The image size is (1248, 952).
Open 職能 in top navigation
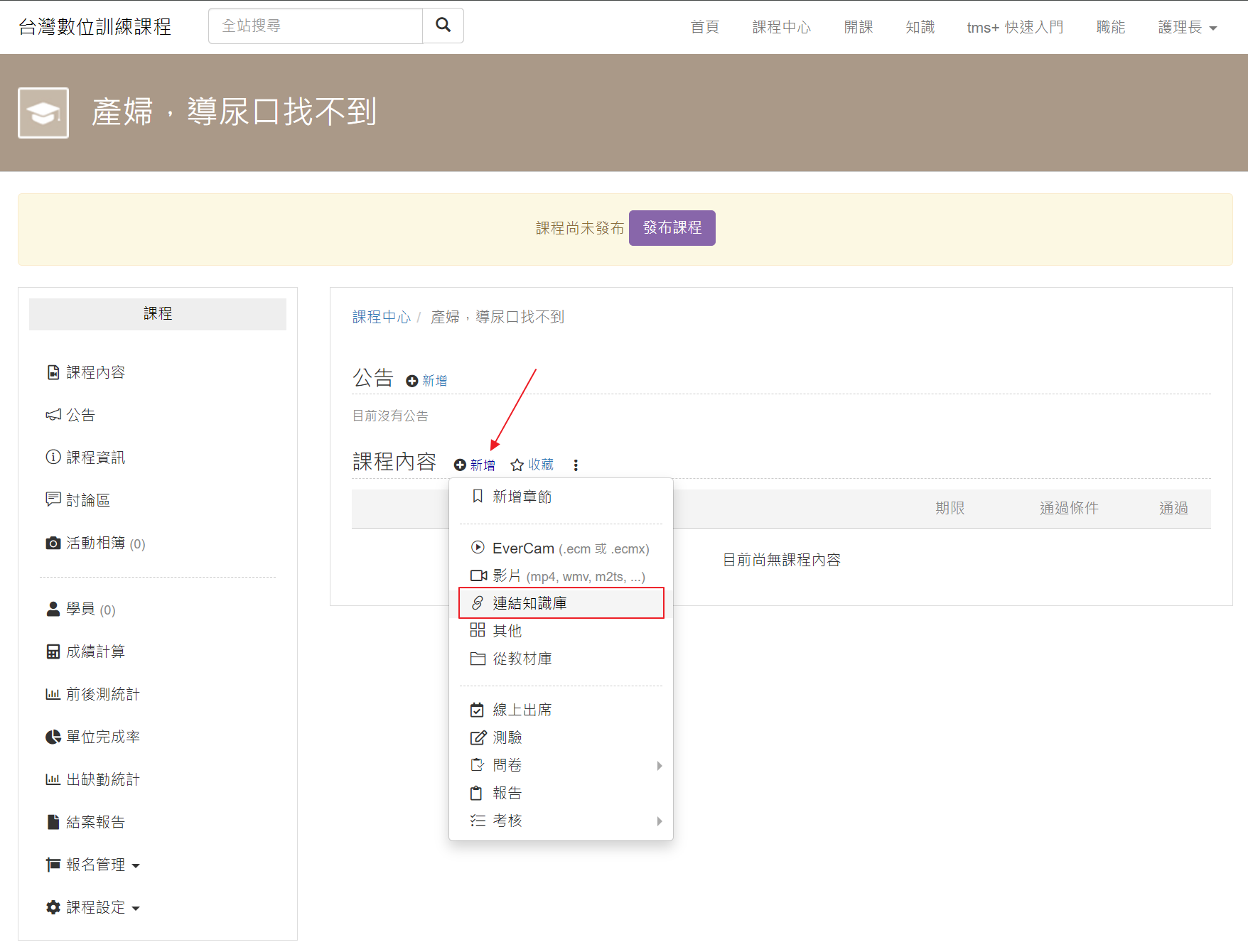[1111, 27]
